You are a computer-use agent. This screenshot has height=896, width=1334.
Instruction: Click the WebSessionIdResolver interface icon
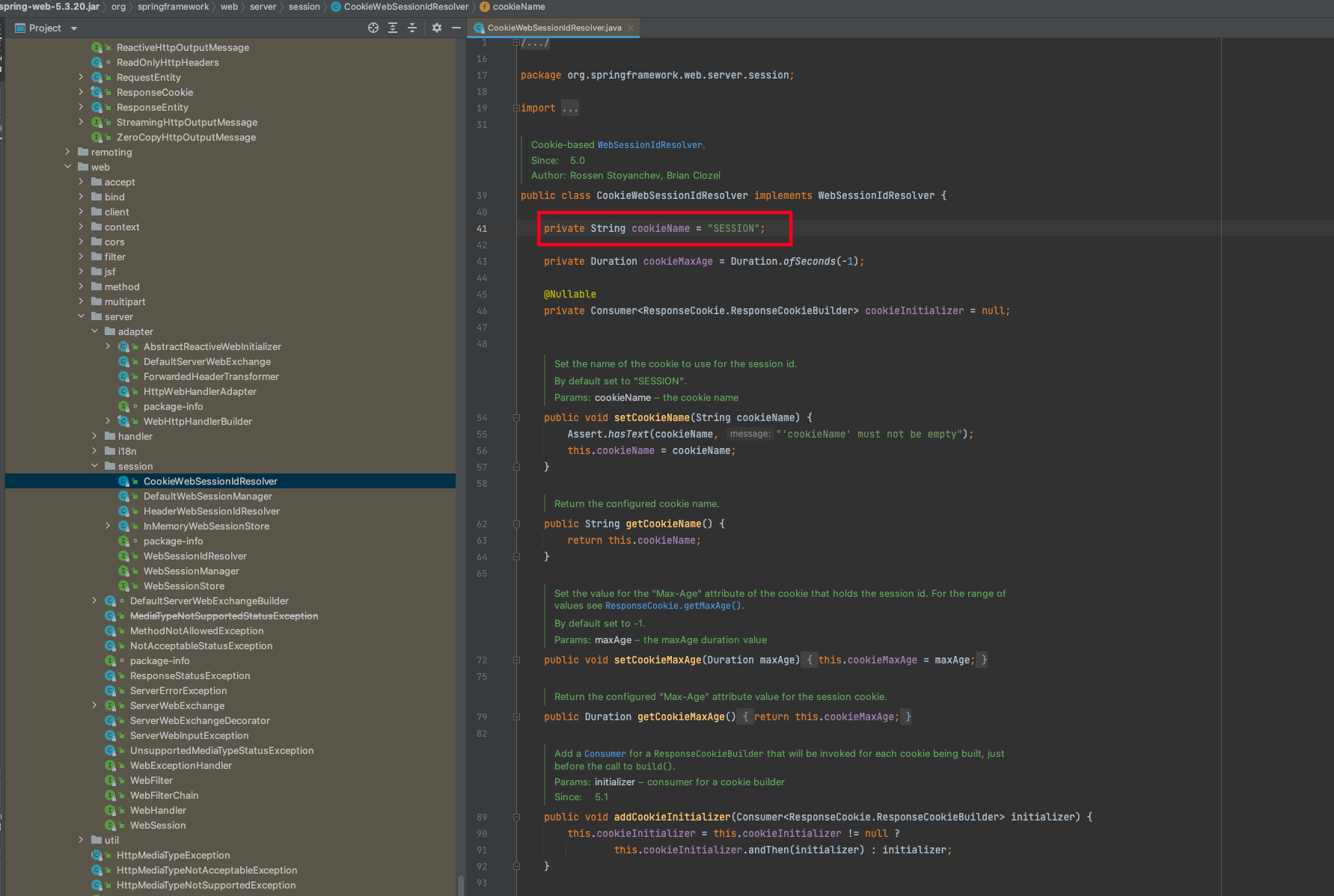tap(124, 556)
